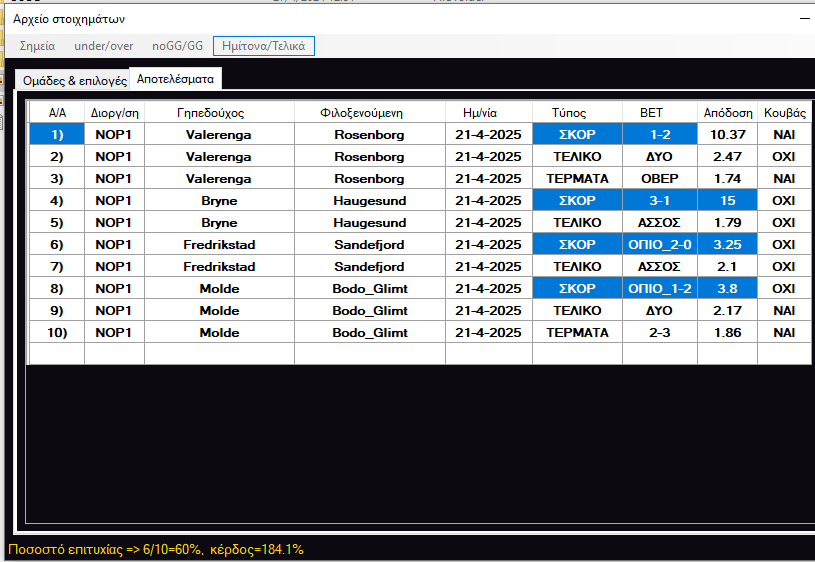Screen dimensions: 815x562
Task: Click the Τύπος column header
Action: click(568, 113)
